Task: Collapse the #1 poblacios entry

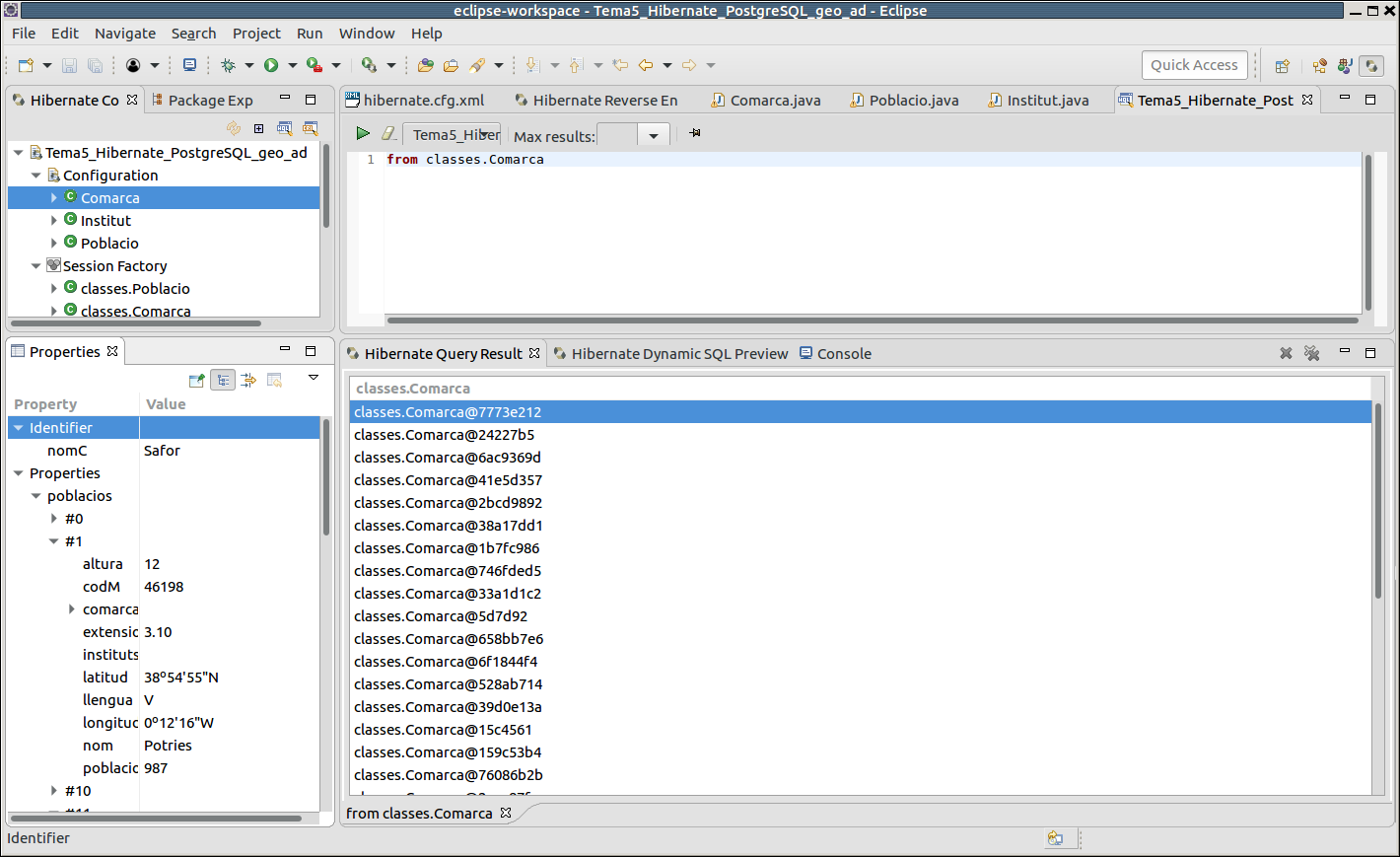Action: click(x=54, y=541)
